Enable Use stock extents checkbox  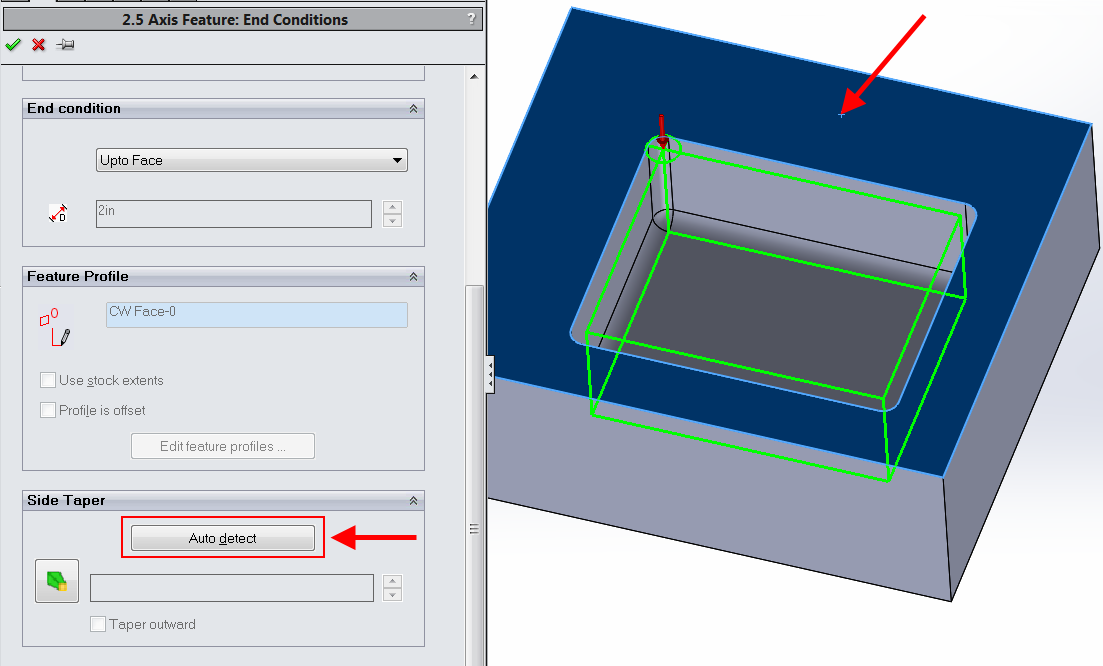(x=48, y=380)
